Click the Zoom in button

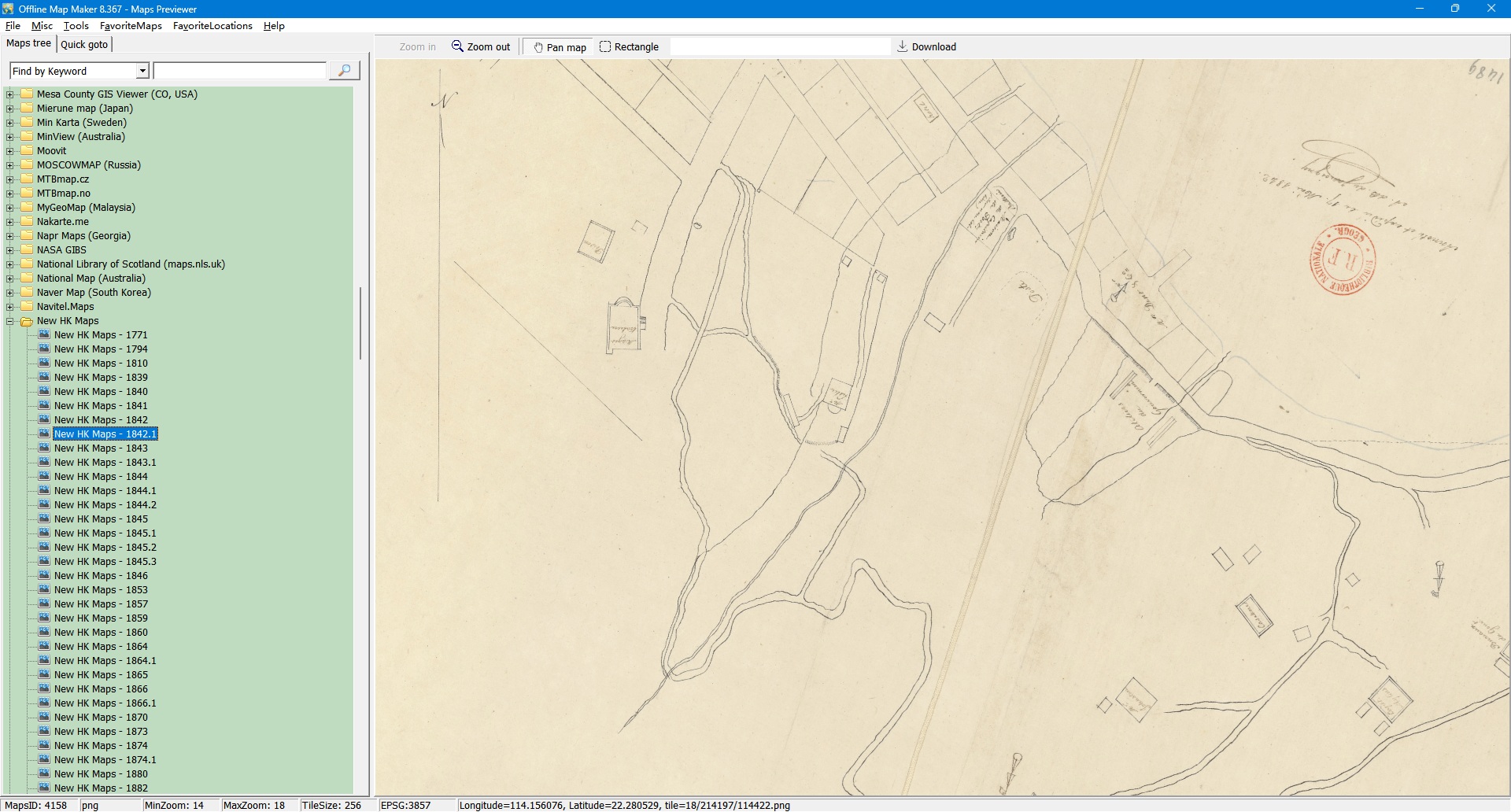click(x=417, y=47)
